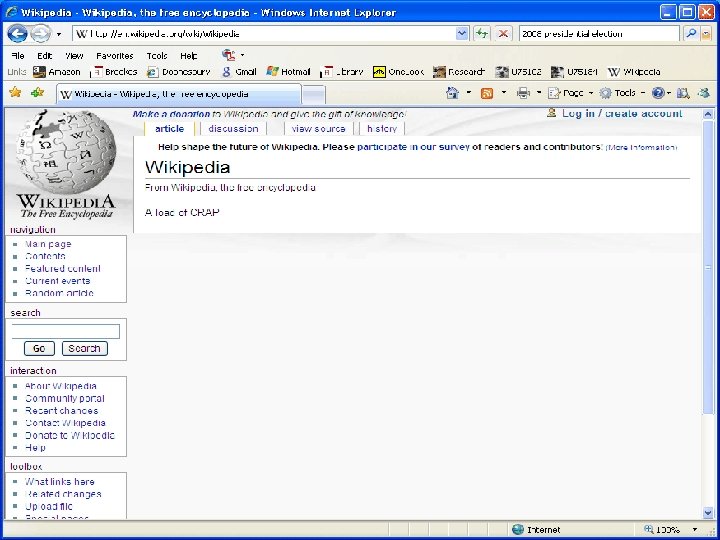Click the Wikipedia globe logo
The height and width of the screenshot is (540, 720).
pos(66,164)
